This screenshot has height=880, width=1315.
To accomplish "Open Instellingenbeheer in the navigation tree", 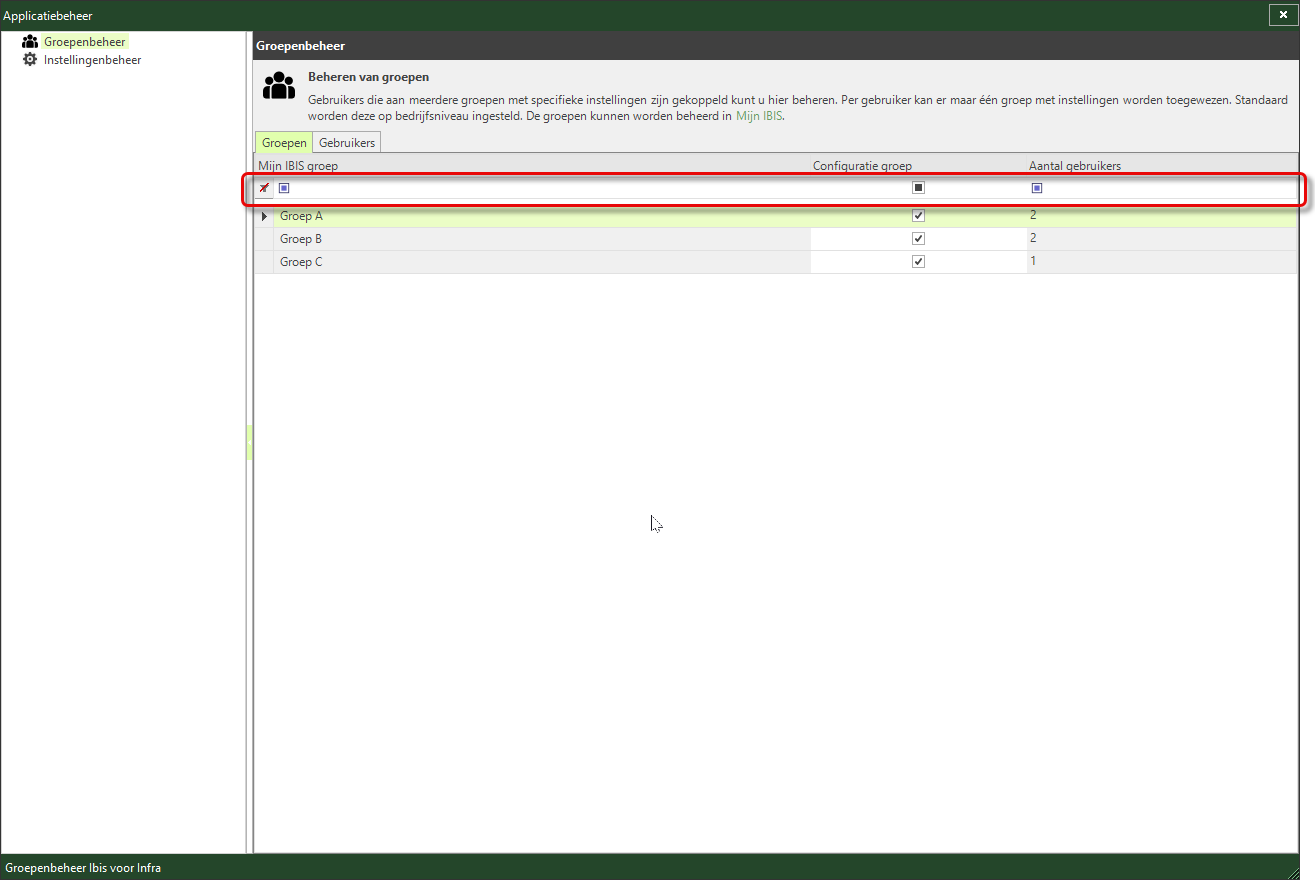I will tap(92, 60).
